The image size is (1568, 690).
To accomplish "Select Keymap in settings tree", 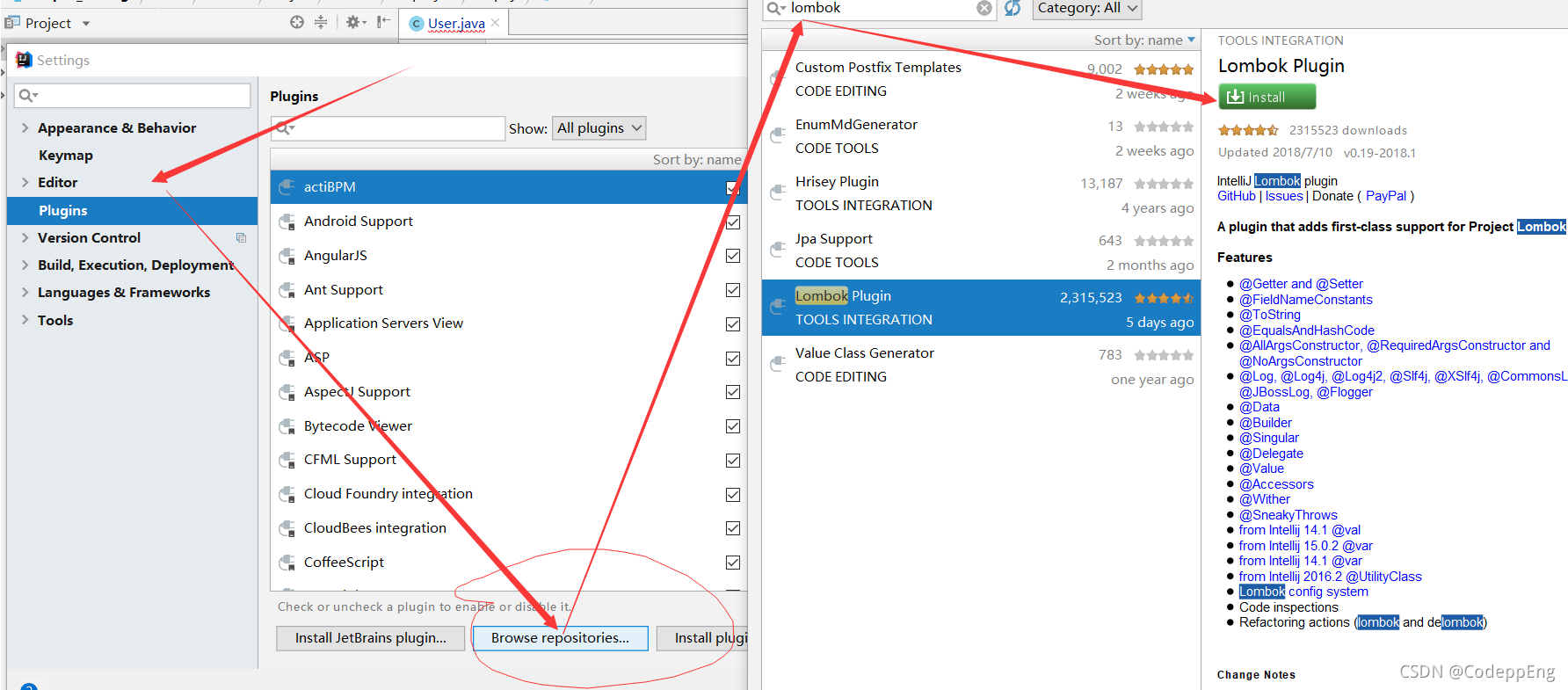I will [66, 155].
